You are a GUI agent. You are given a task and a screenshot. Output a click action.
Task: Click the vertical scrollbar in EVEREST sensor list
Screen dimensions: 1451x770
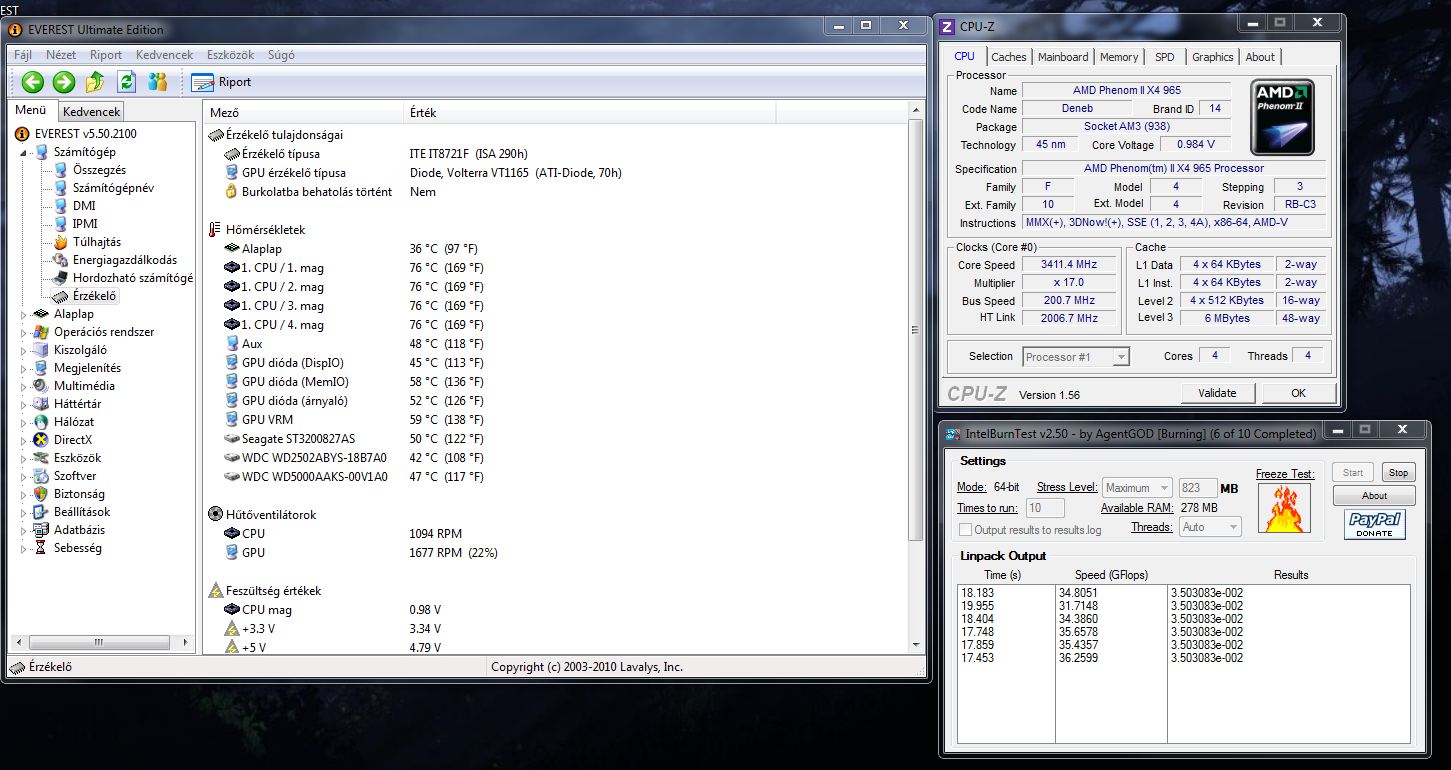916,331
